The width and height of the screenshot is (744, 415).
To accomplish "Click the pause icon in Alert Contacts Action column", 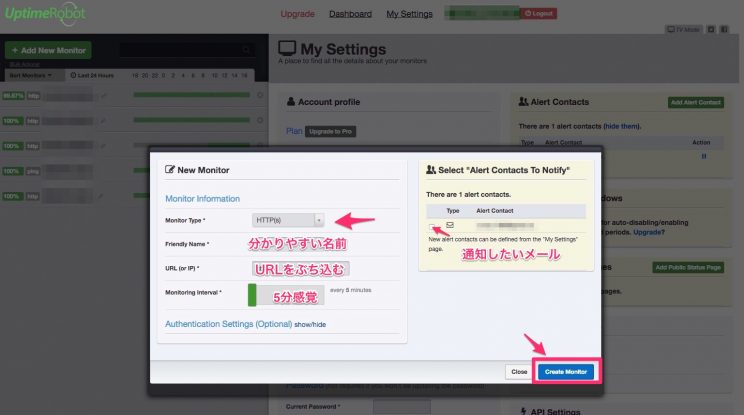I will pyautogui.click(x=703, y=156).
